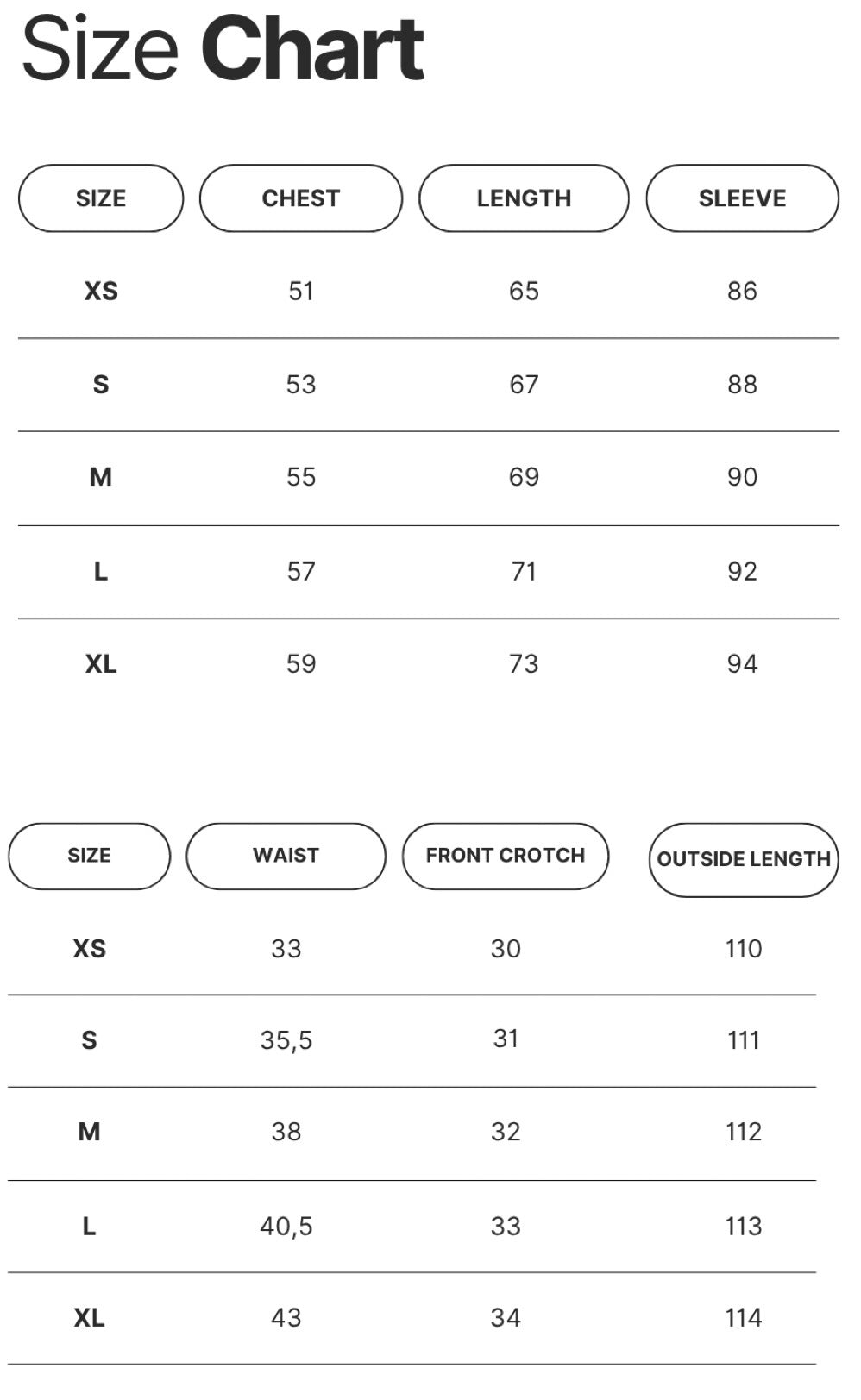Select front crotch value 31
The image size is (861, 1400).
coord(506,1039)
